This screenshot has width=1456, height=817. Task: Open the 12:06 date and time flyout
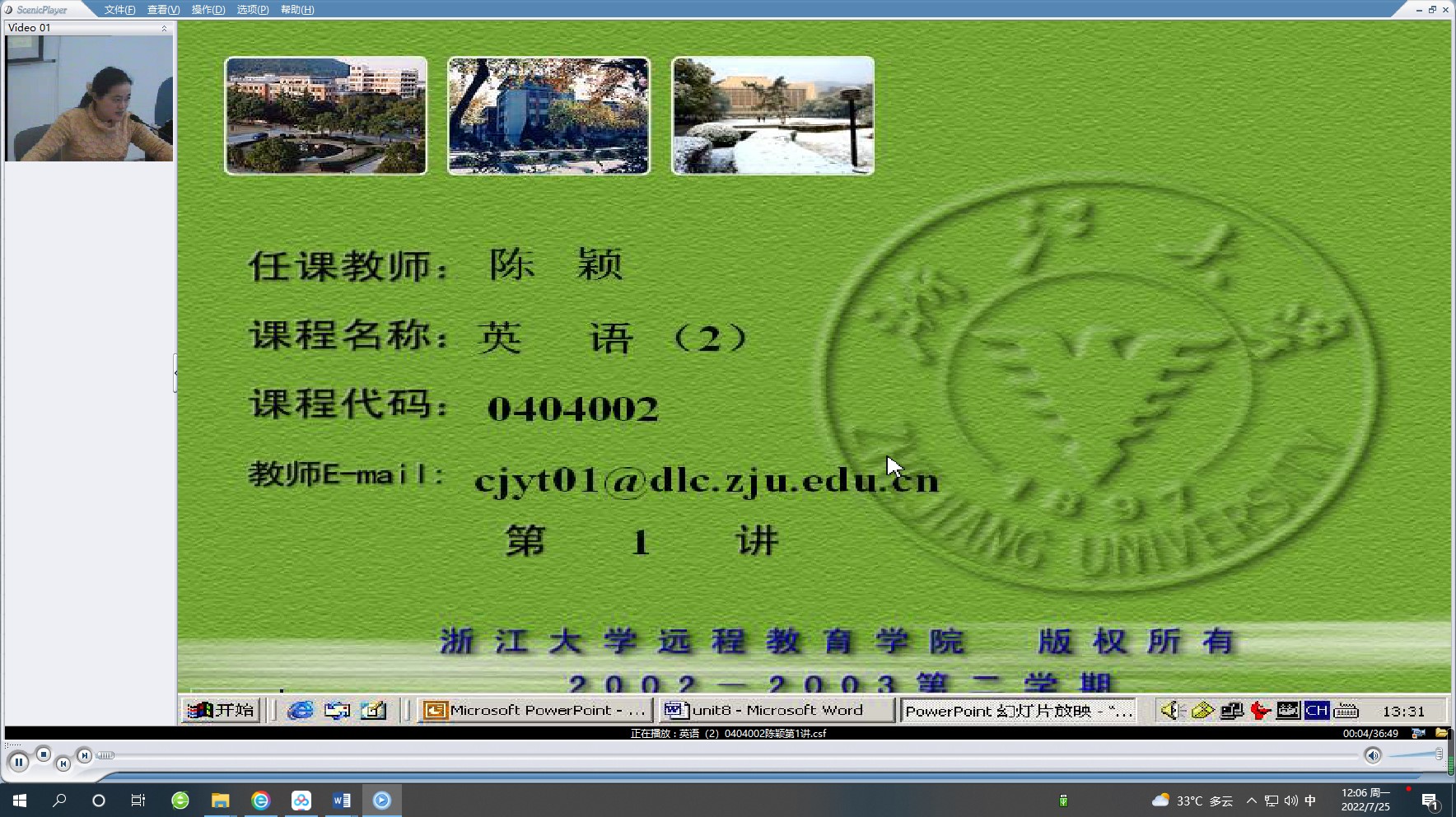(x=1365, y=801)
